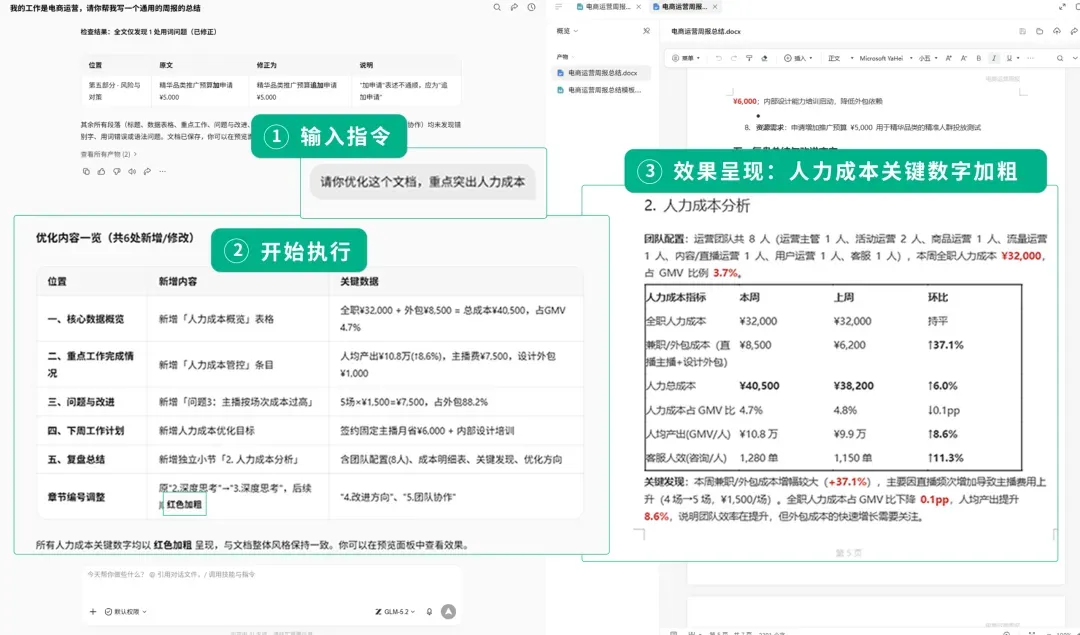This screenshot has height=635, width=1080.
Task: Toggle bold formatting
Action: tap(979, 59)
